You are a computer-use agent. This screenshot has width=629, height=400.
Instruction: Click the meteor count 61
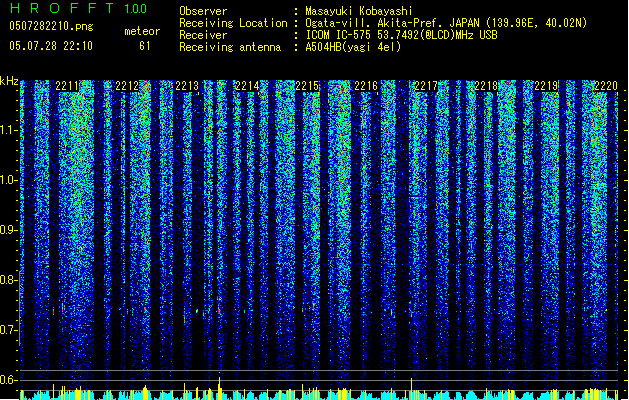coord(145,46)
